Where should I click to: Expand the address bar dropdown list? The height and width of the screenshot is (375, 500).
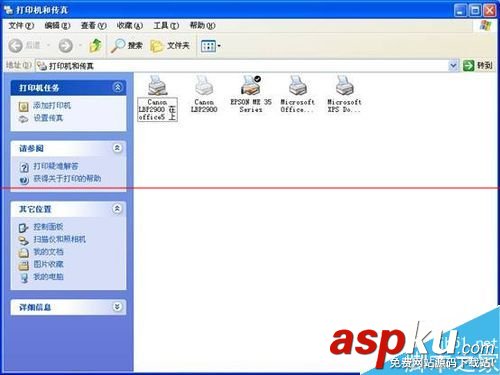click(453, 66)
